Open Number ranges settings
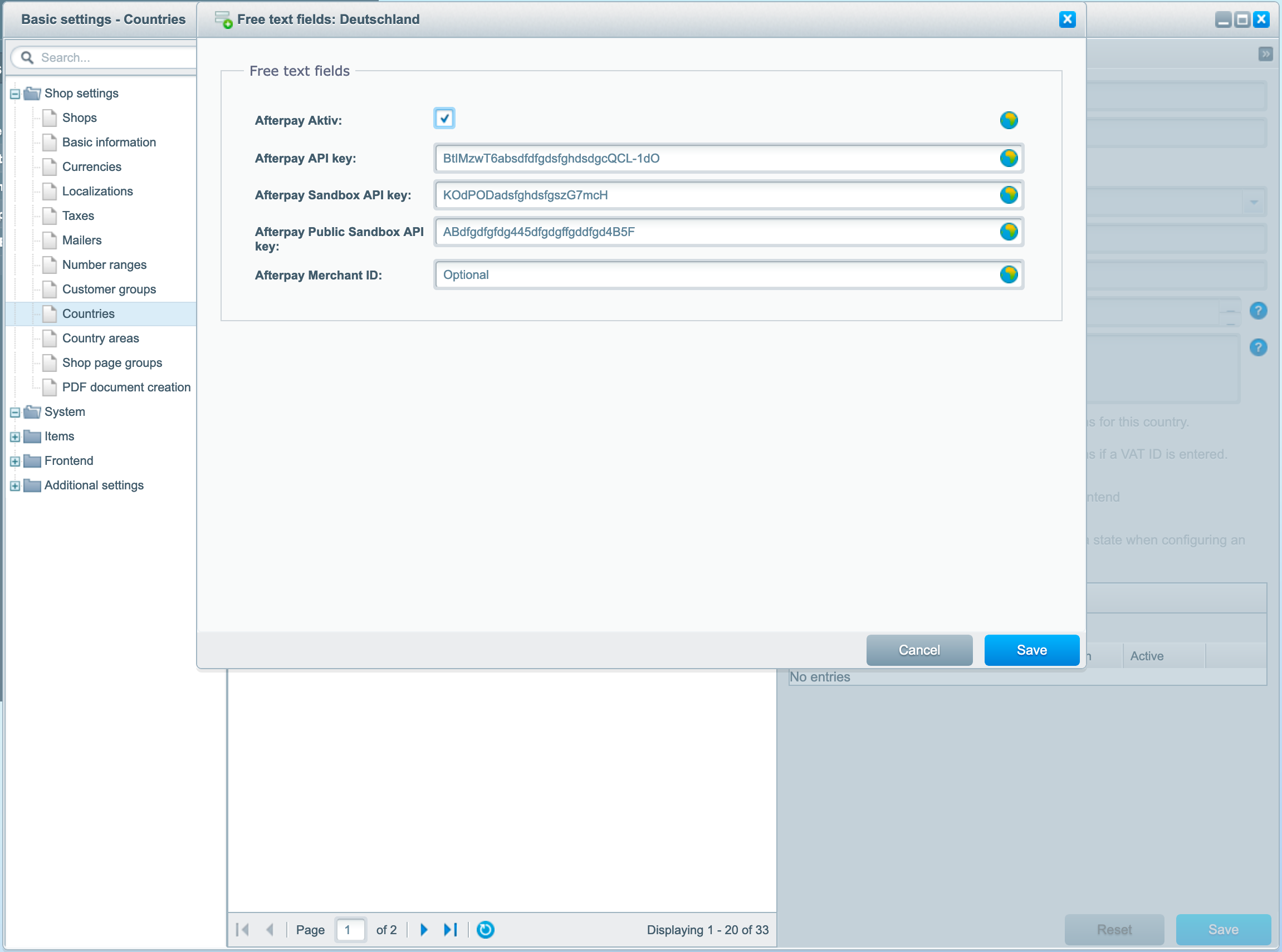This screenshot has width=1282, height=952. click(x=104, y=264)
